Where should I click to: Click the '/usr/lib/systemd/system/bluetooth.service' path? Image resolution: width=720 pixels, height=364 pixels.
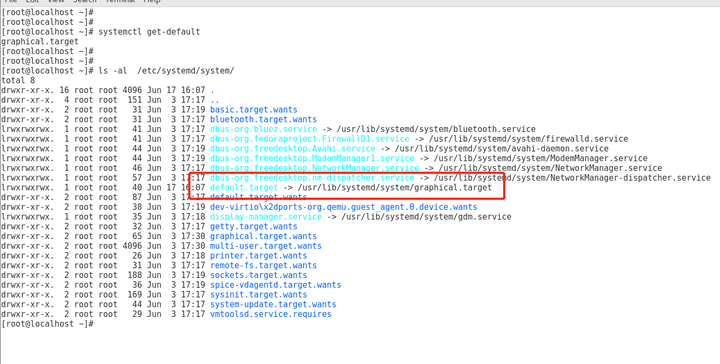click(436, 129)
